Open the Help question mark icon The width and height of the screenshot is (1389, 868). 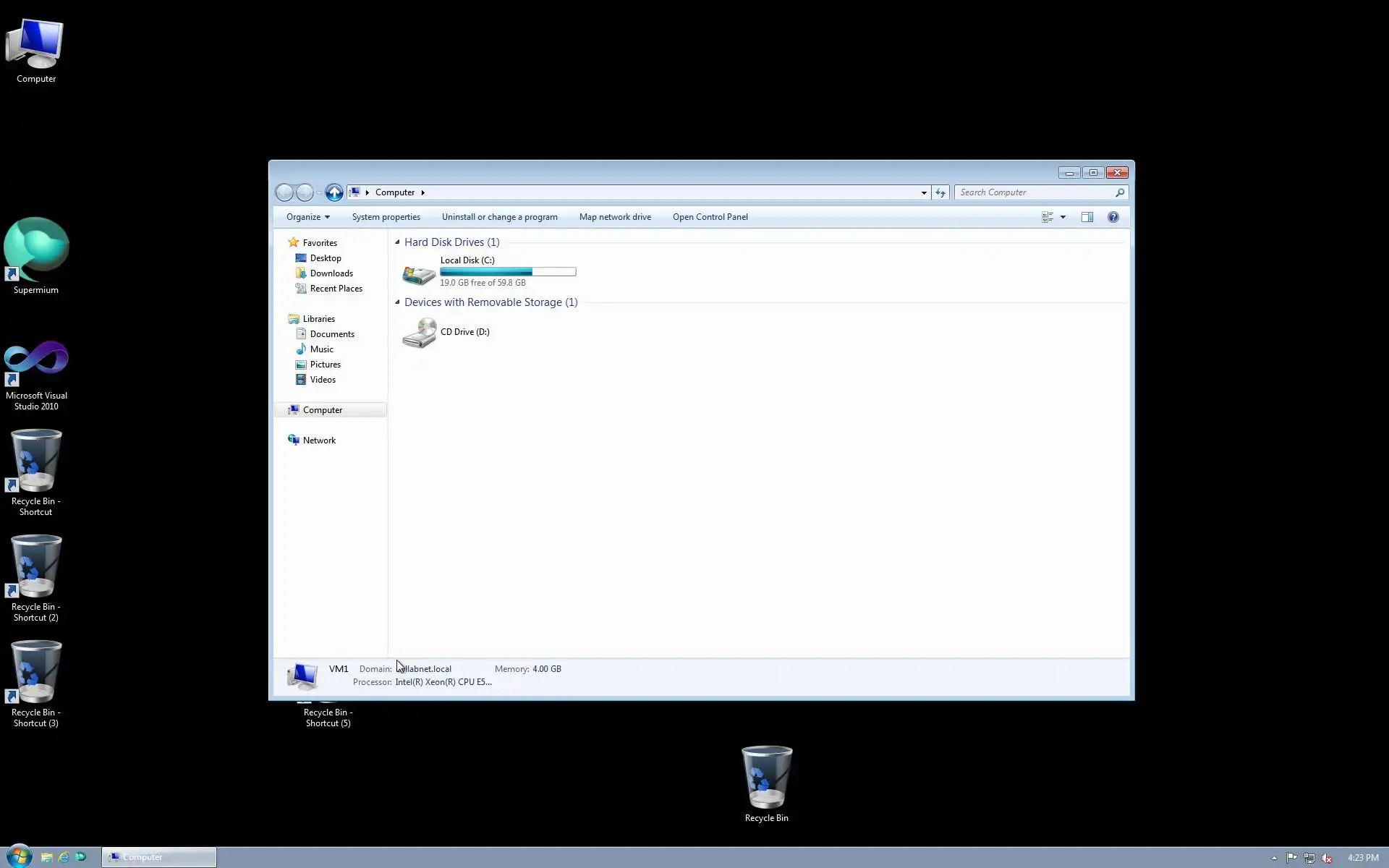tap(1113, 217)
